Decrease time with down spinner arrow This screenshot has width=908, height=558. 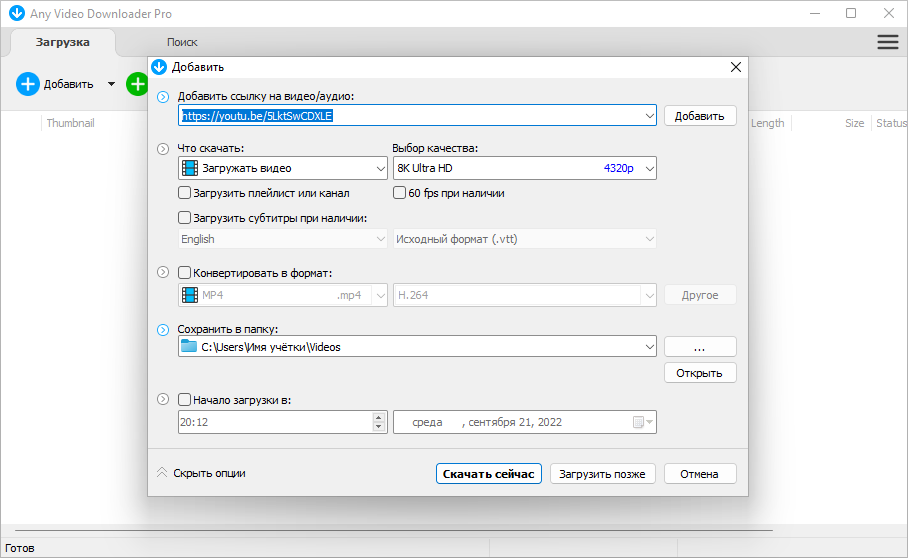tap(378, 427)
